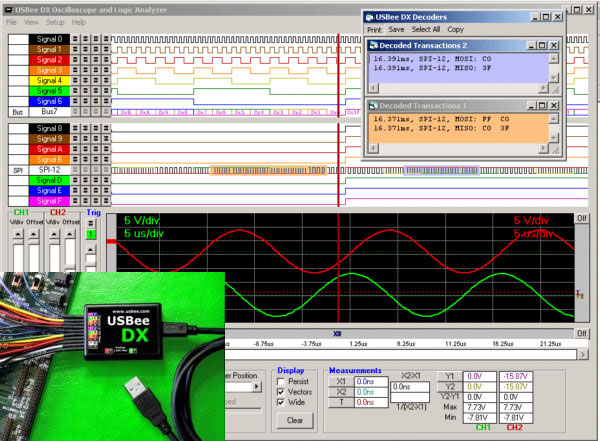The image size is (600, 441).
Task: Click Decoded Transactions 2 scroll up arrow
Action: [554, 59]
